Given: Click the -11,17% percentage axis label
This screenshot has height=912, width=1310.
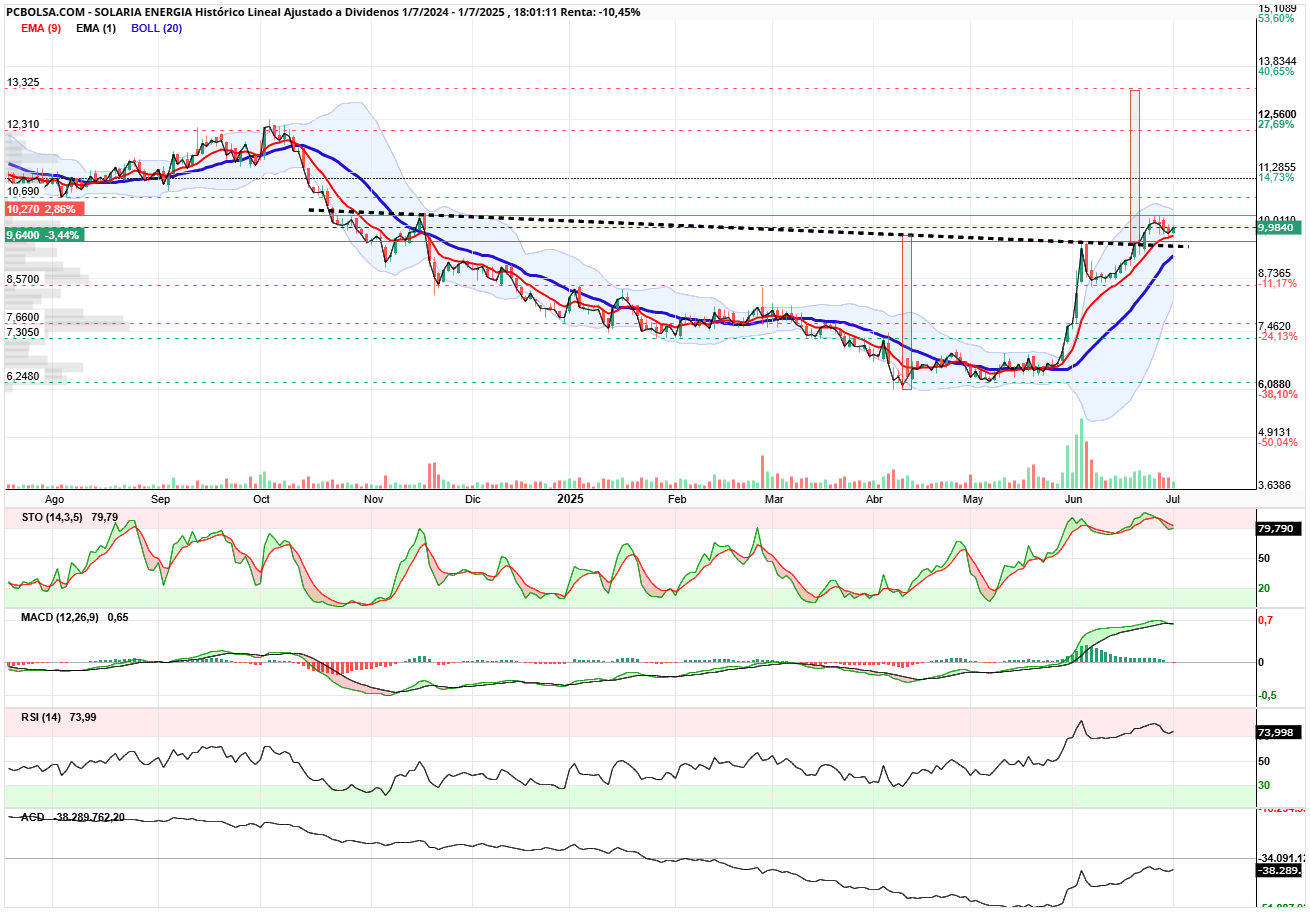Looking at the screenshot, I should (1278, 284).
